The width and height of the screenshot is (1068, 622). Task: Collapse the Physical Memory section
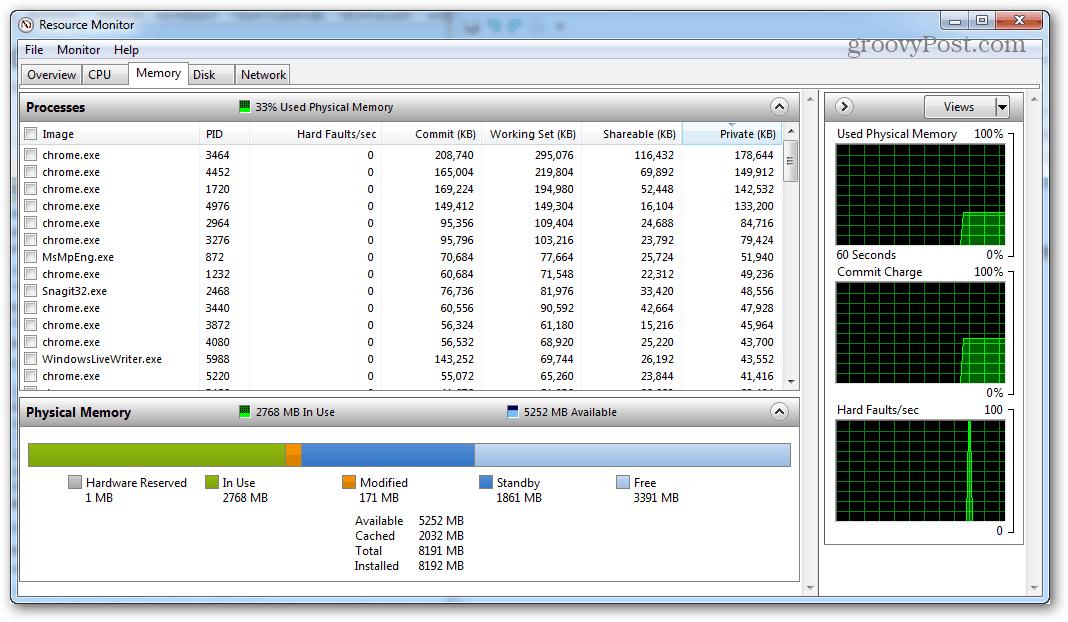coord(779,411)
